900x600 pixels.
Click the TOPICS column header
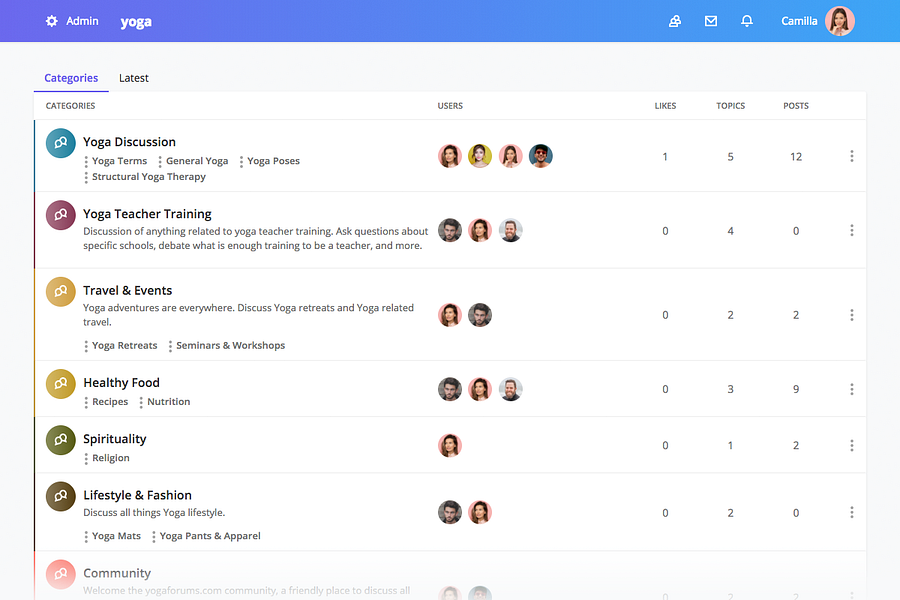click(x=730, y=106)
